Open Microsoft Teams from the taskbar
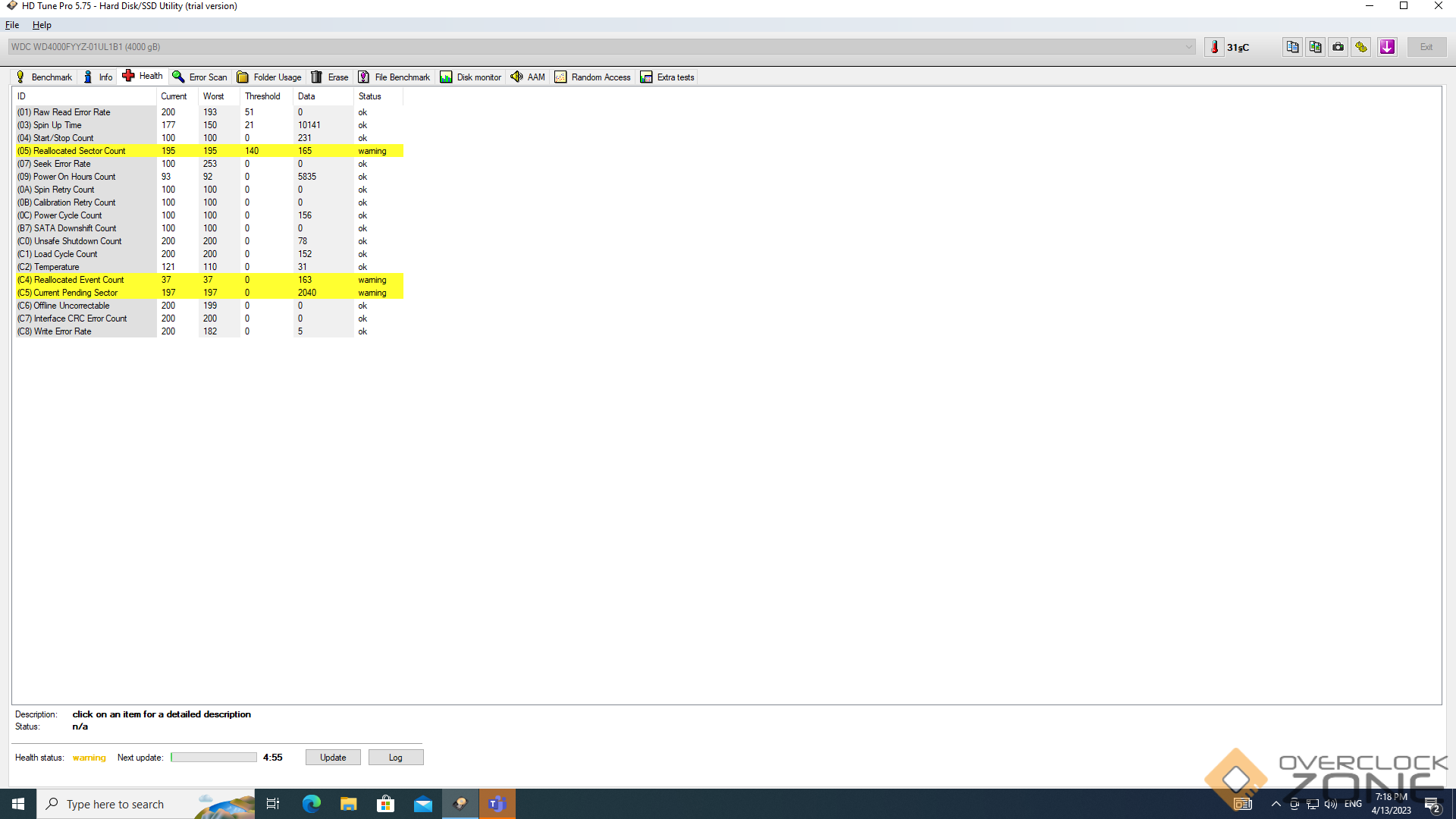Screen dimensions: 1456x819 (x=497, y=804)
